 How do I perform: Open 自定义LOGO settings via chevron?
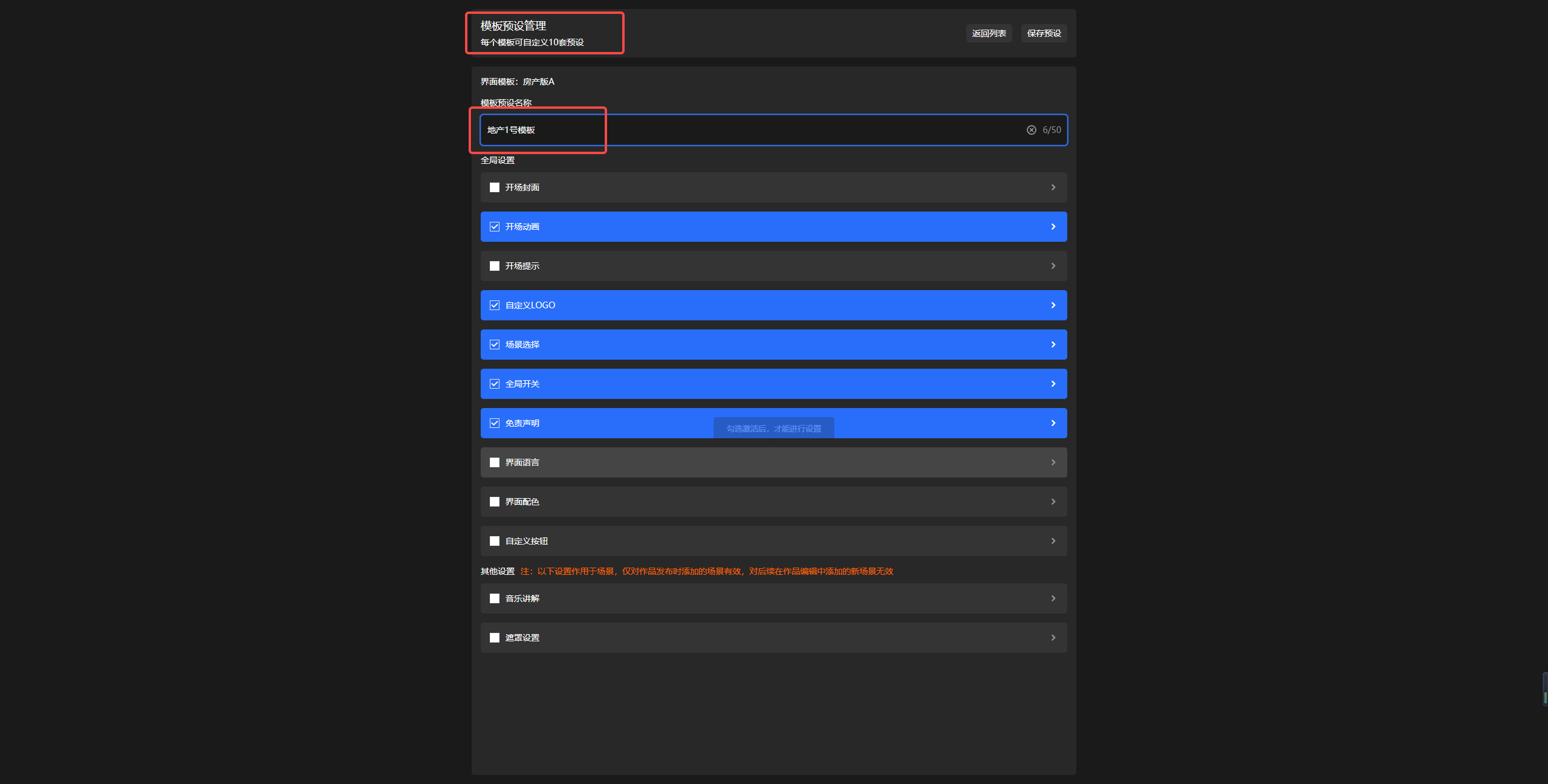pos(1053,305)
